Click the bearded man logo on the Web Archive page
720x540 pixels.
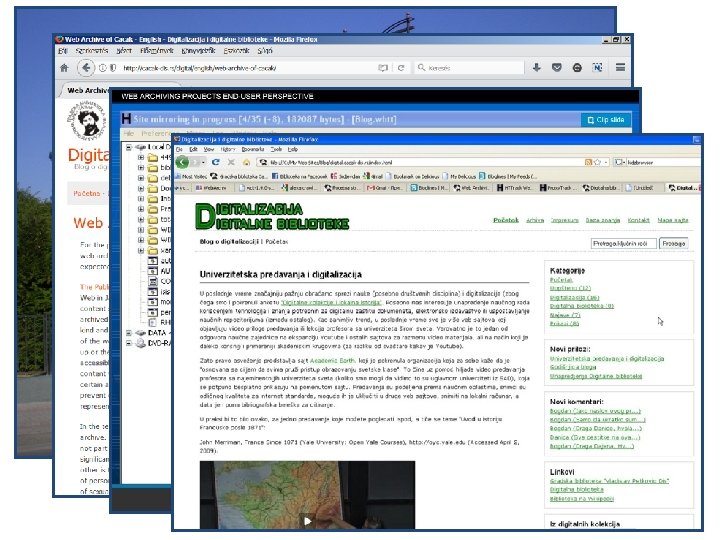pos(86,120)
